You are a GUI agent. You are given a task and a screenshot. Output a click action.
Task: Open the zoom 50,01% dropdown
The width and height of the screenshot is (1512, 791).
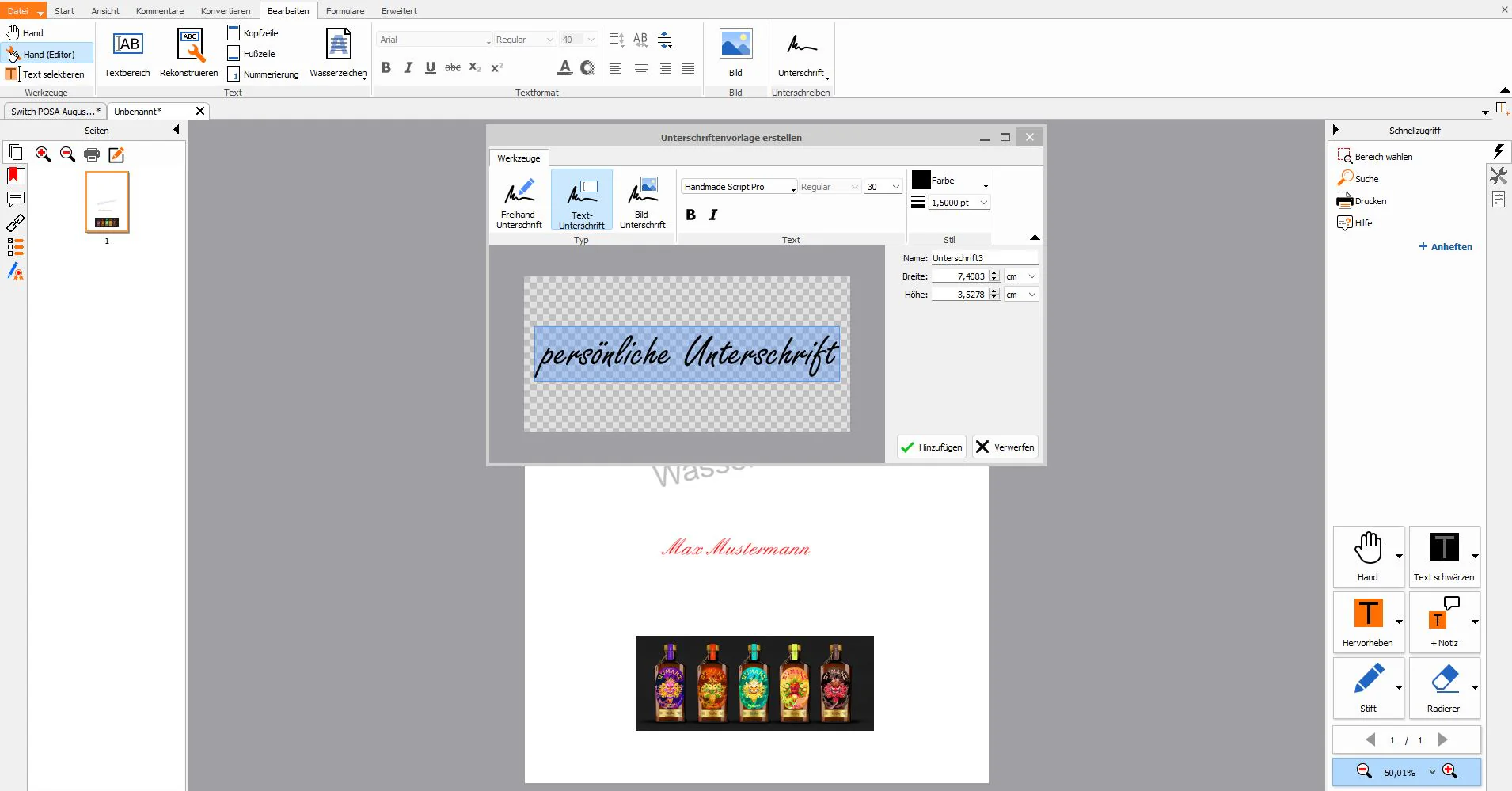point(1432,772)
